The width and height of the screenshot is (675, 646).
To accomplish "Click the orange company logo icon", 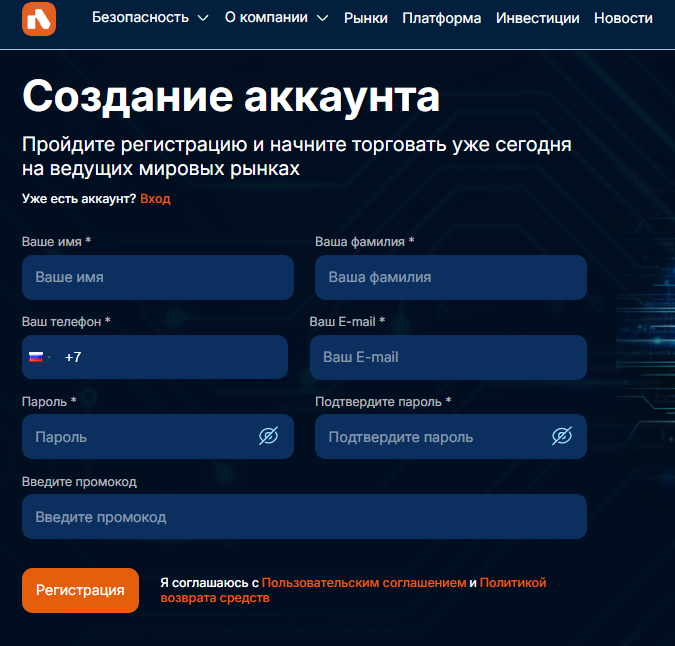I will (39, 18).
